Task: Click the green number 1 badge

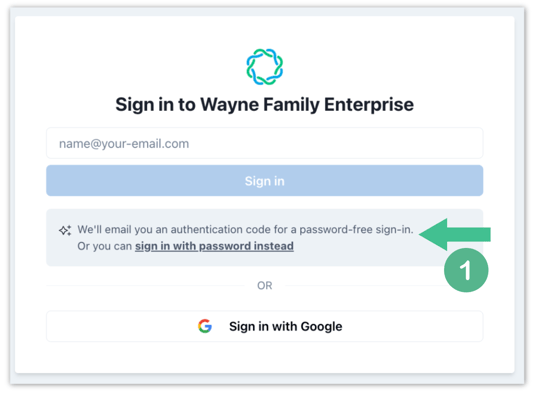Action: coord(466,270)
